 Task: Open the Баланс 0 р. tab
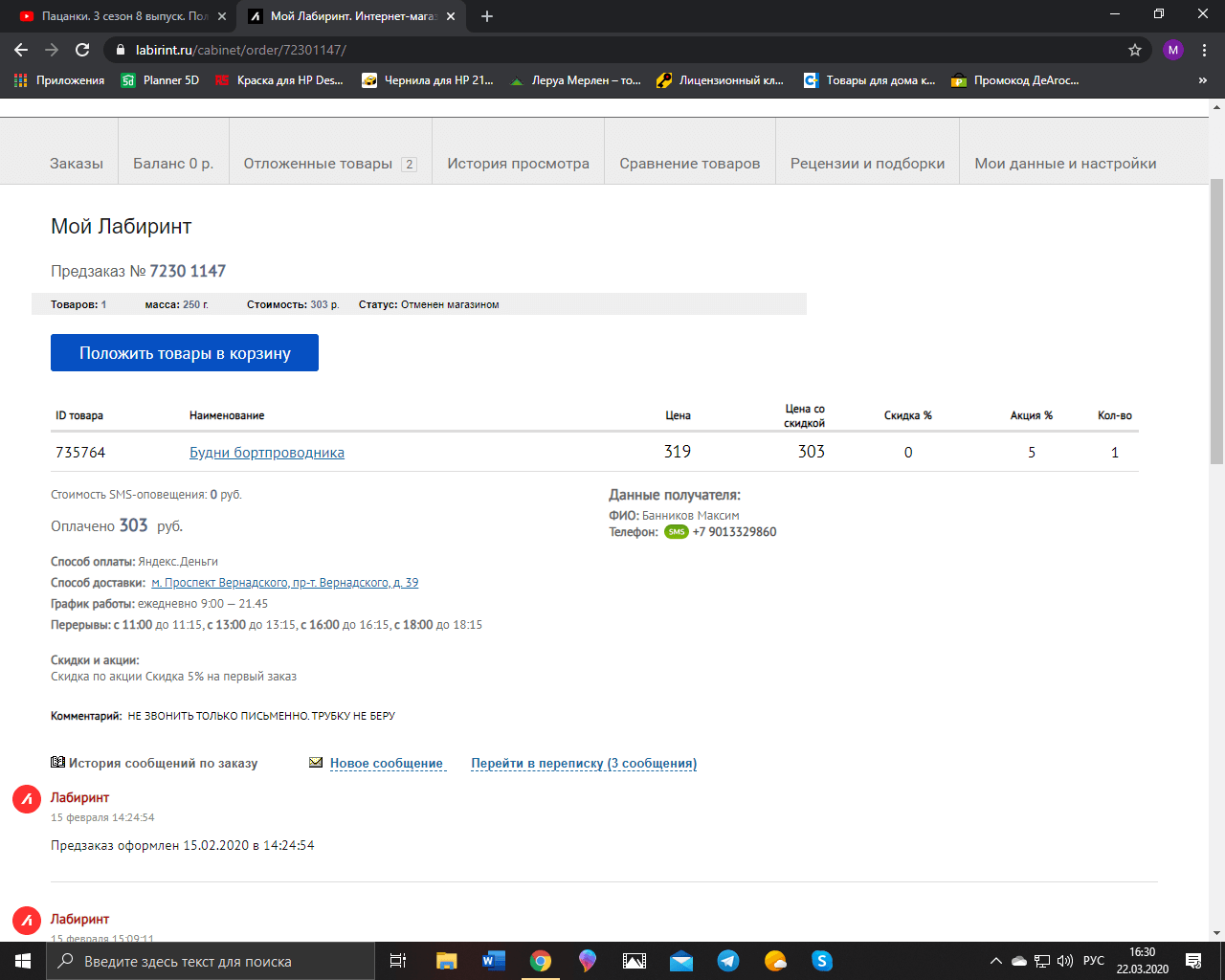click(173, 164)
